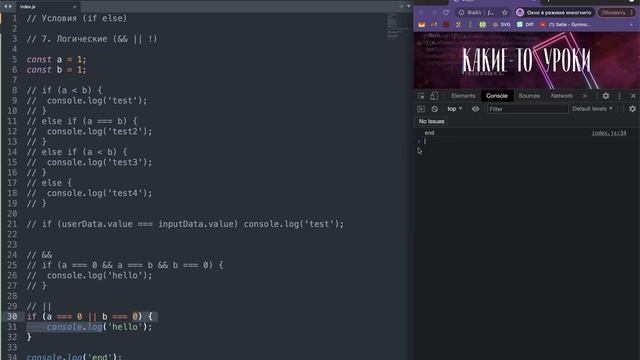
Task: Open console settings gear next to Default levels
Action: pos(632,109)
